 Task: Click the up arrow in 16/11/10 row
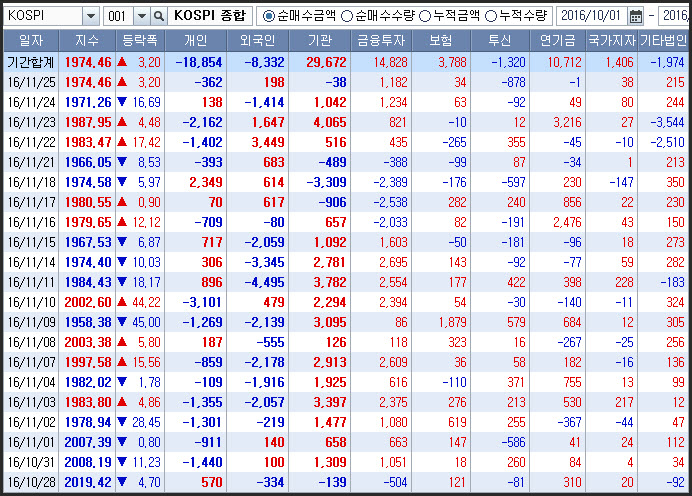tap(122, 302)
